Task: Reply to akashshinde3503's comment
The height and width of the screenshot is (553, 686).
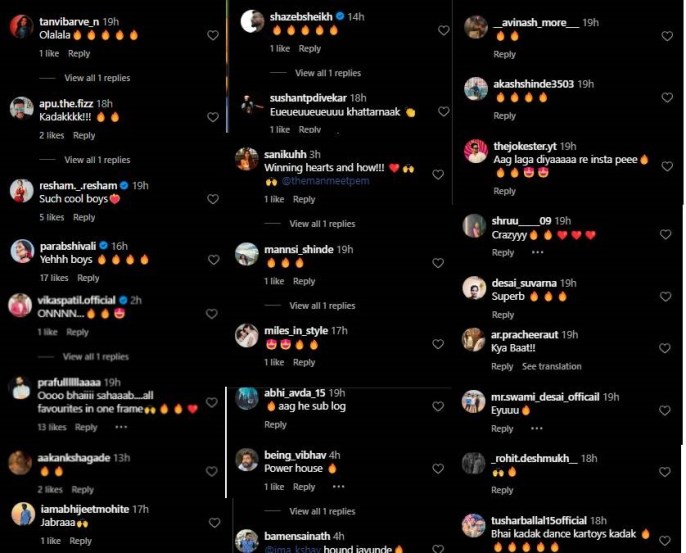Action: [x=504, y=116]
